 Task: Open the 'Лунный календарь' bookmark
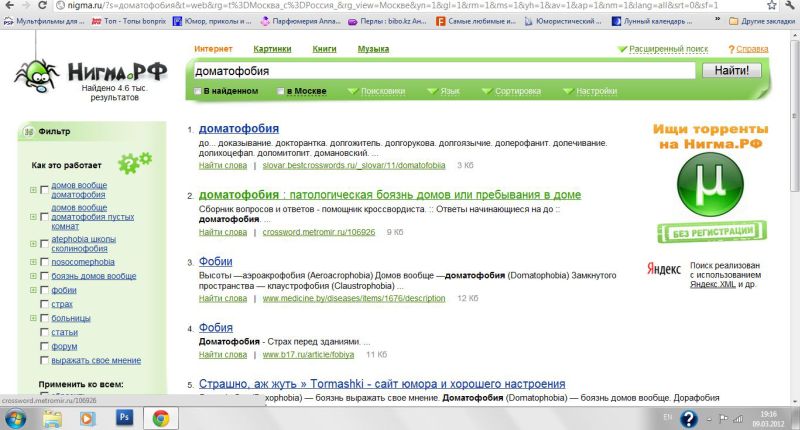tap(652, 21)
